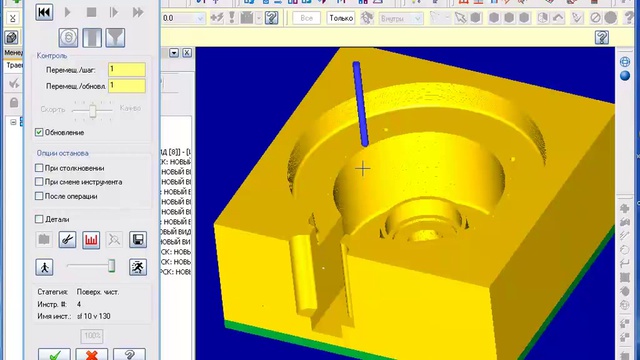Click the strategy text 'Поверх. чист.'
The height and width of the screenshot is (360, 640).
[x=98, y=292]
